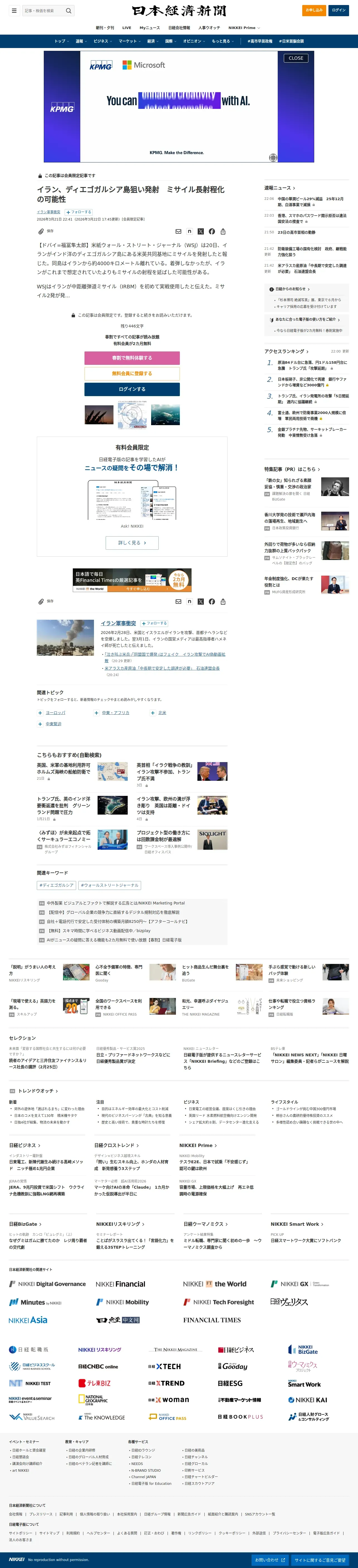Expand the 国際 navigation dropdown

coord(171,41)
